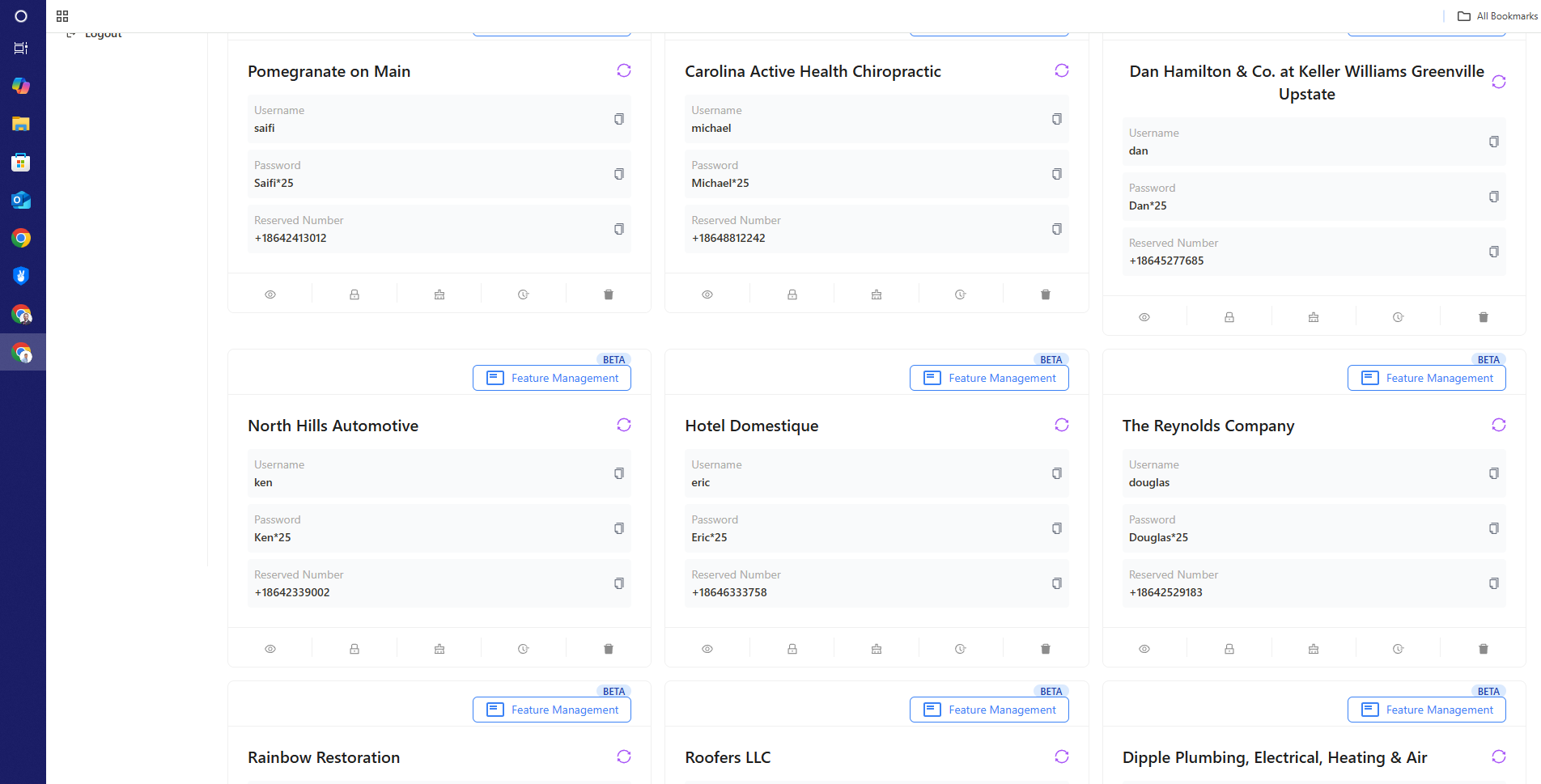Open All Bookmarks folder
The height and width of the screenshot is (784, 1541).
(1497, 16)
